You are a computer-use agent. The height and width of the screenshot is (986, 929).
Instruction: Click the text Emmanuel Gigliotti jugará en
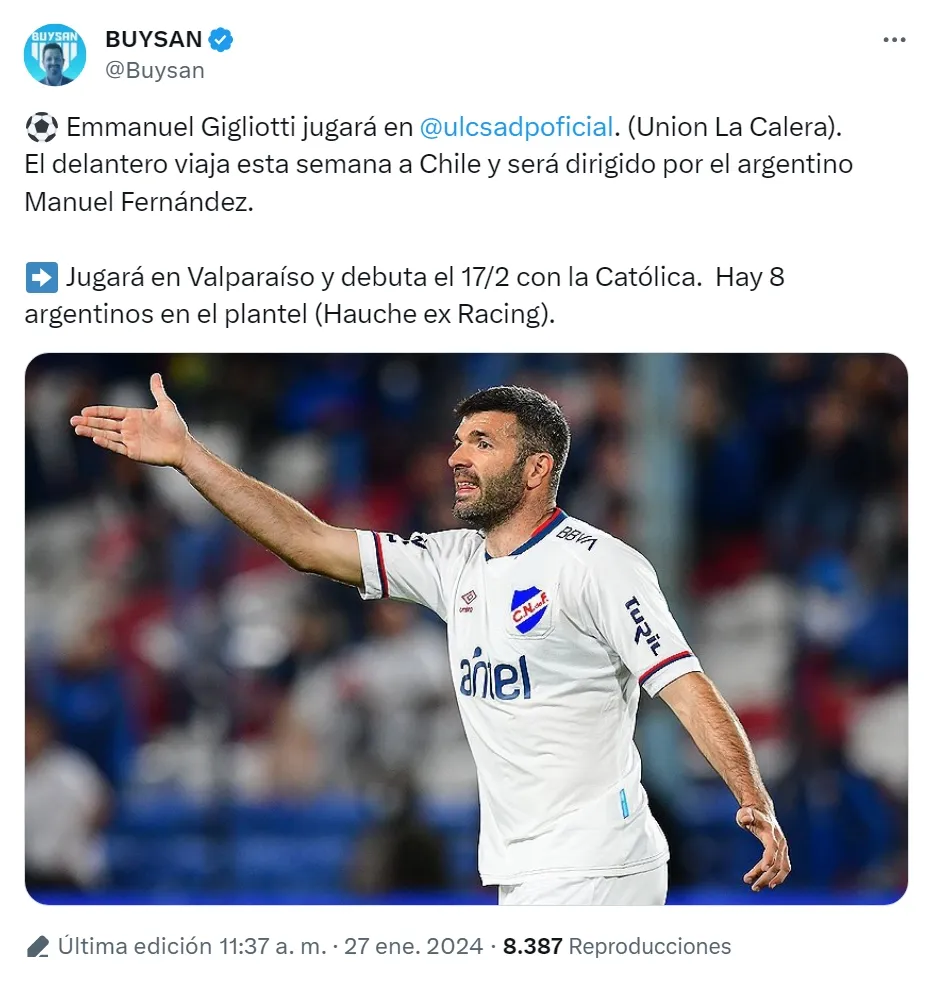[x=240, y=127]
